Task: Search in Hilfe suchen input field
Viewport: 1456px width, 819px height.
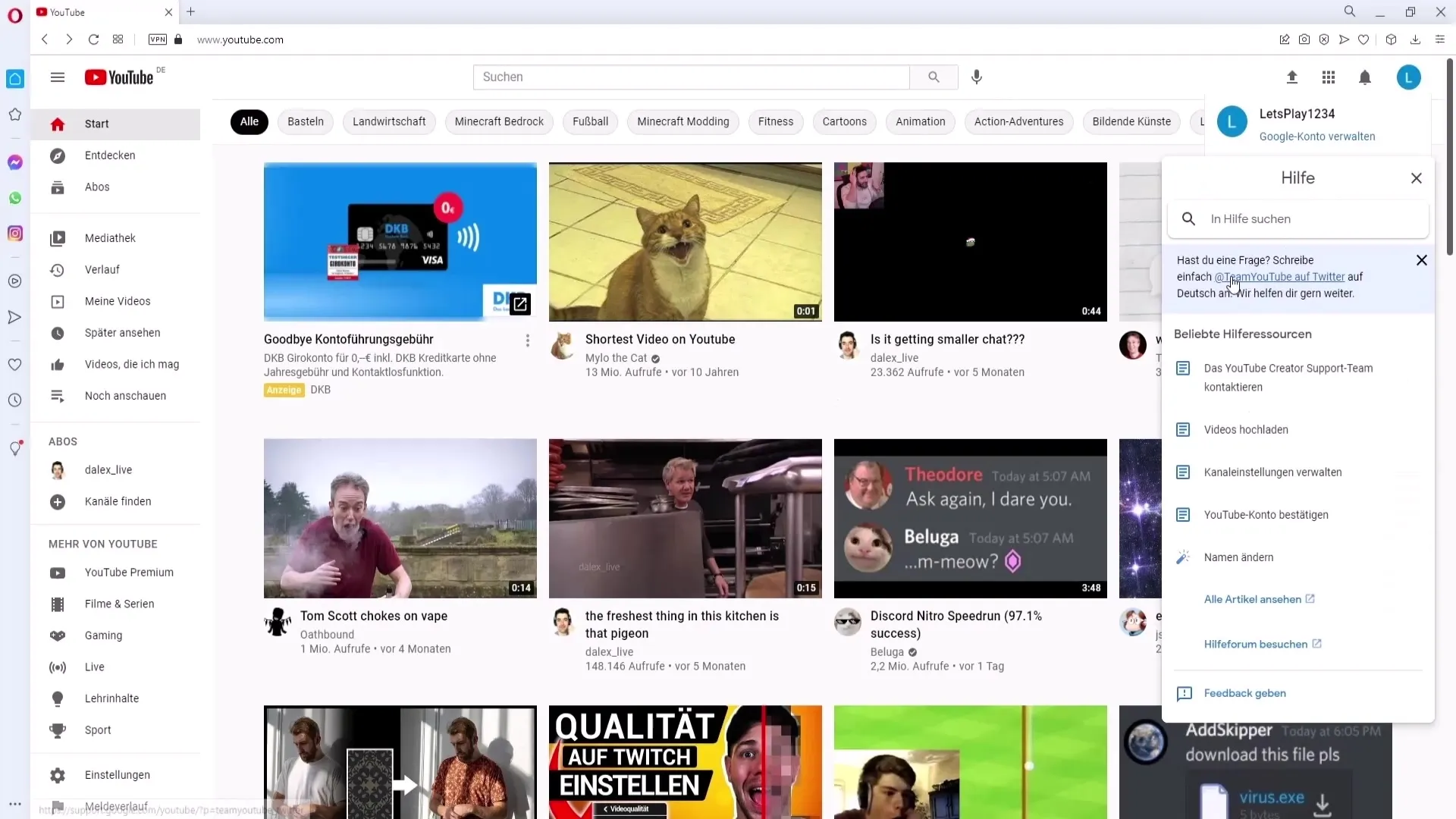Action: [1300, 218]
